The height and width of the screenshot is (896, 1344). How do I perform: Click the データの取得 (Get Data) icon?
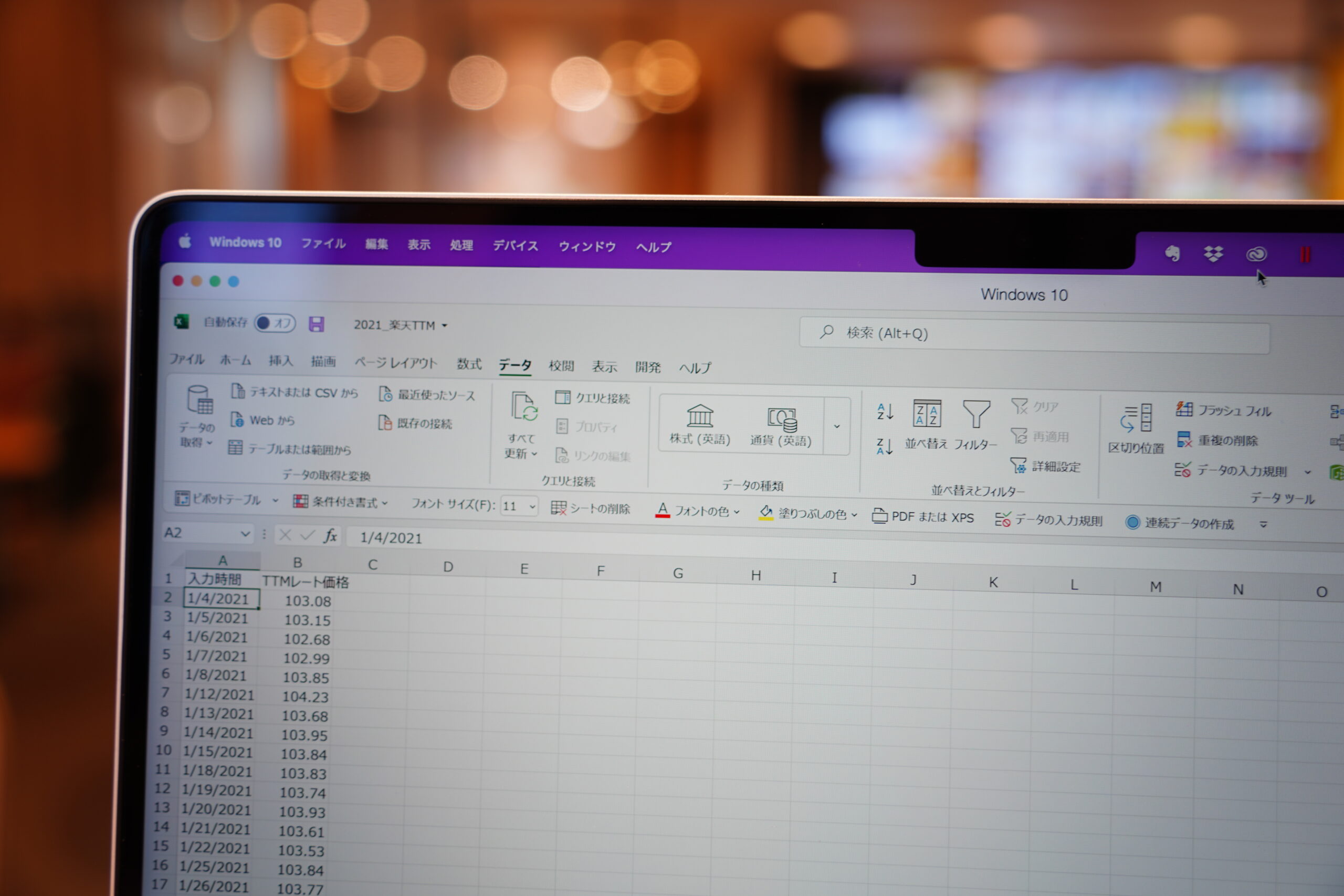pos(200,399)
